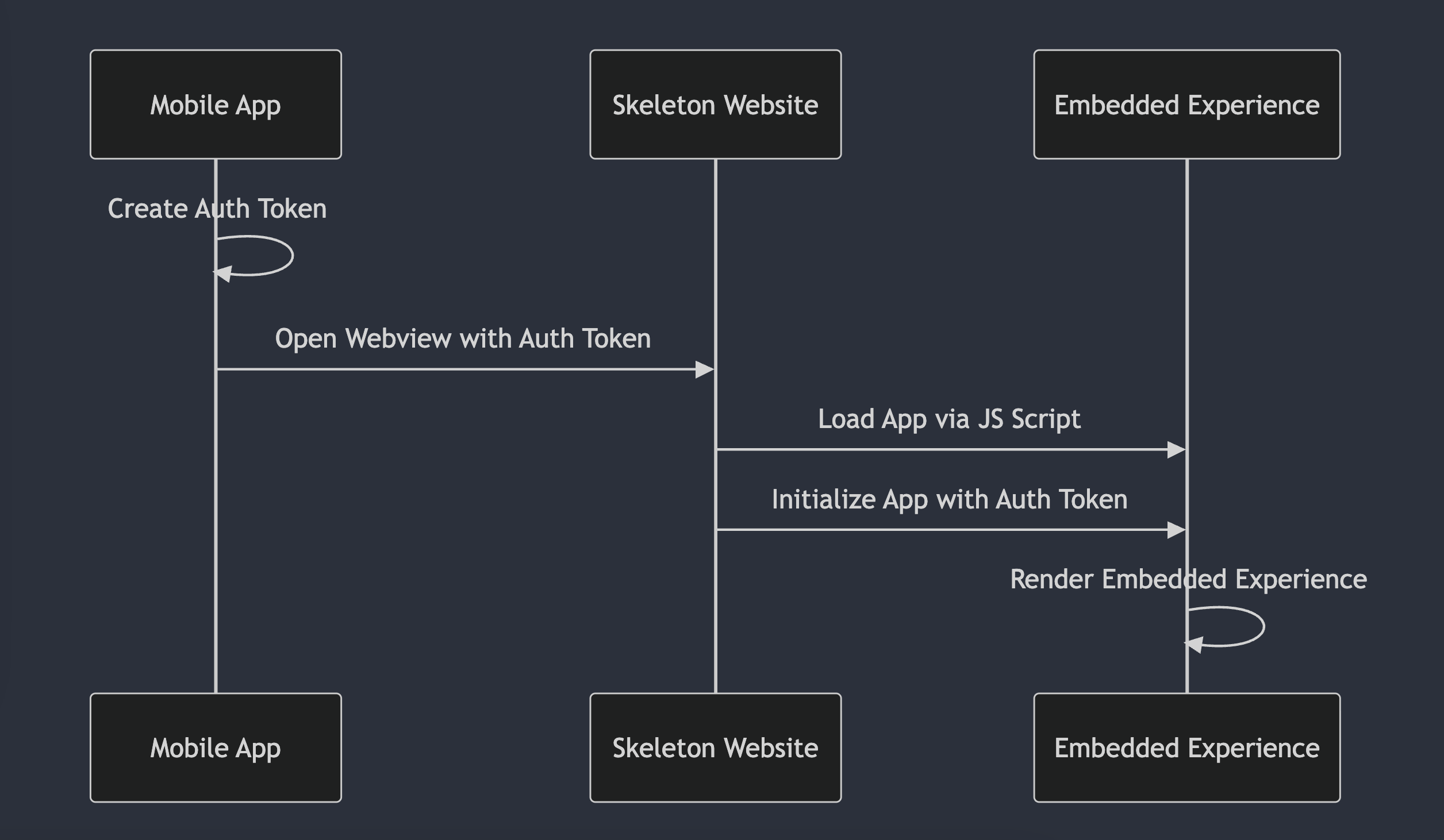Click arrowhead of the Initialize App message

(x=1176, y=530)
